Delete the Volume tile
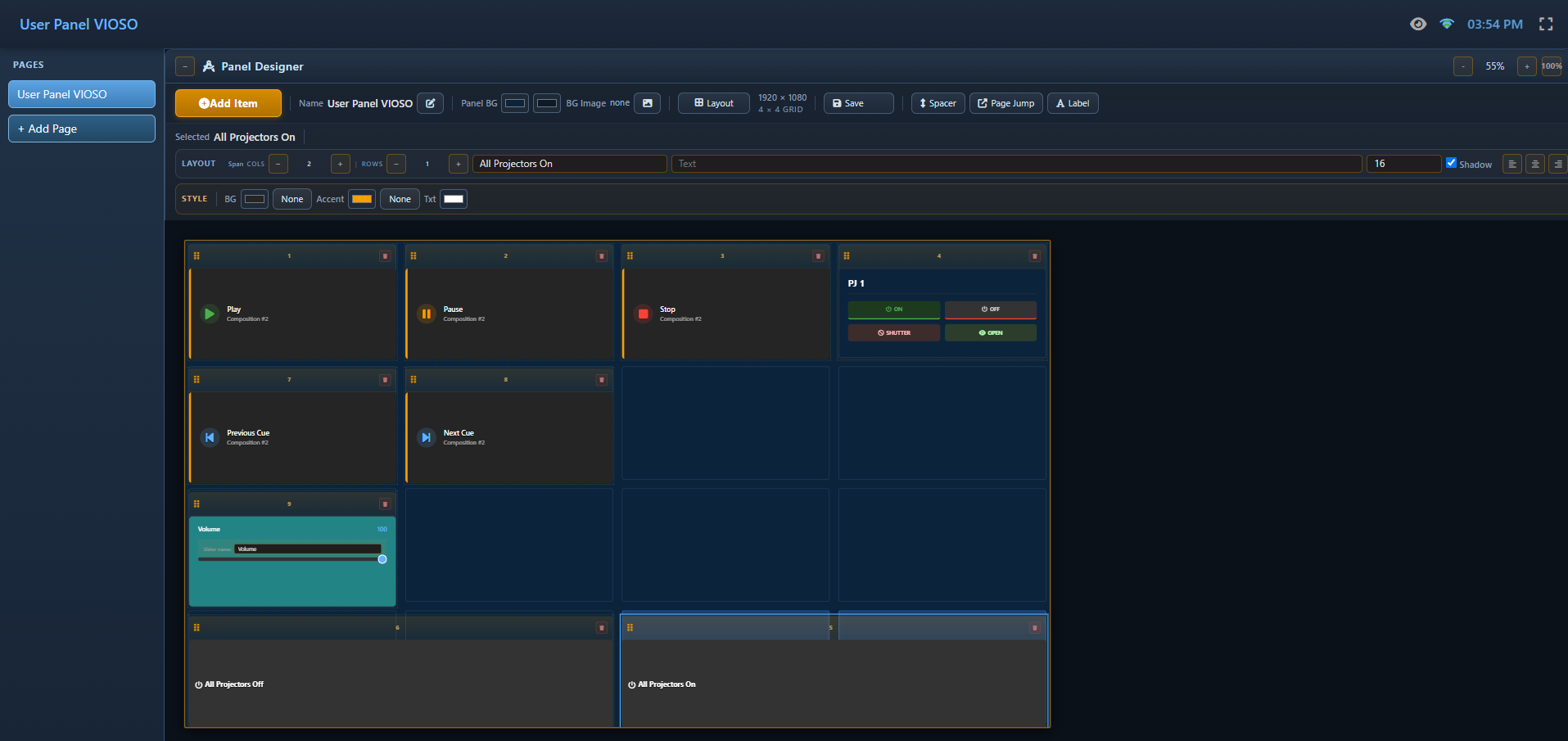 tap(385, 504)
